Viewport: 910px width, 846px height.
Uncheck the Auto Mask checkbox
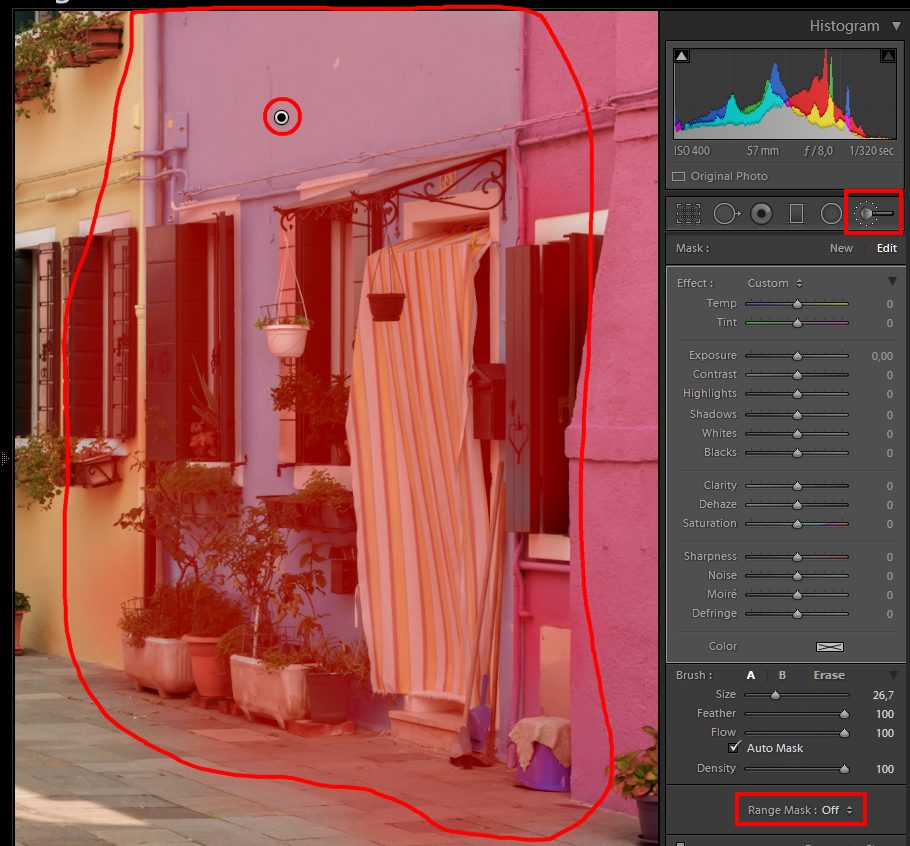pos(734,748)
